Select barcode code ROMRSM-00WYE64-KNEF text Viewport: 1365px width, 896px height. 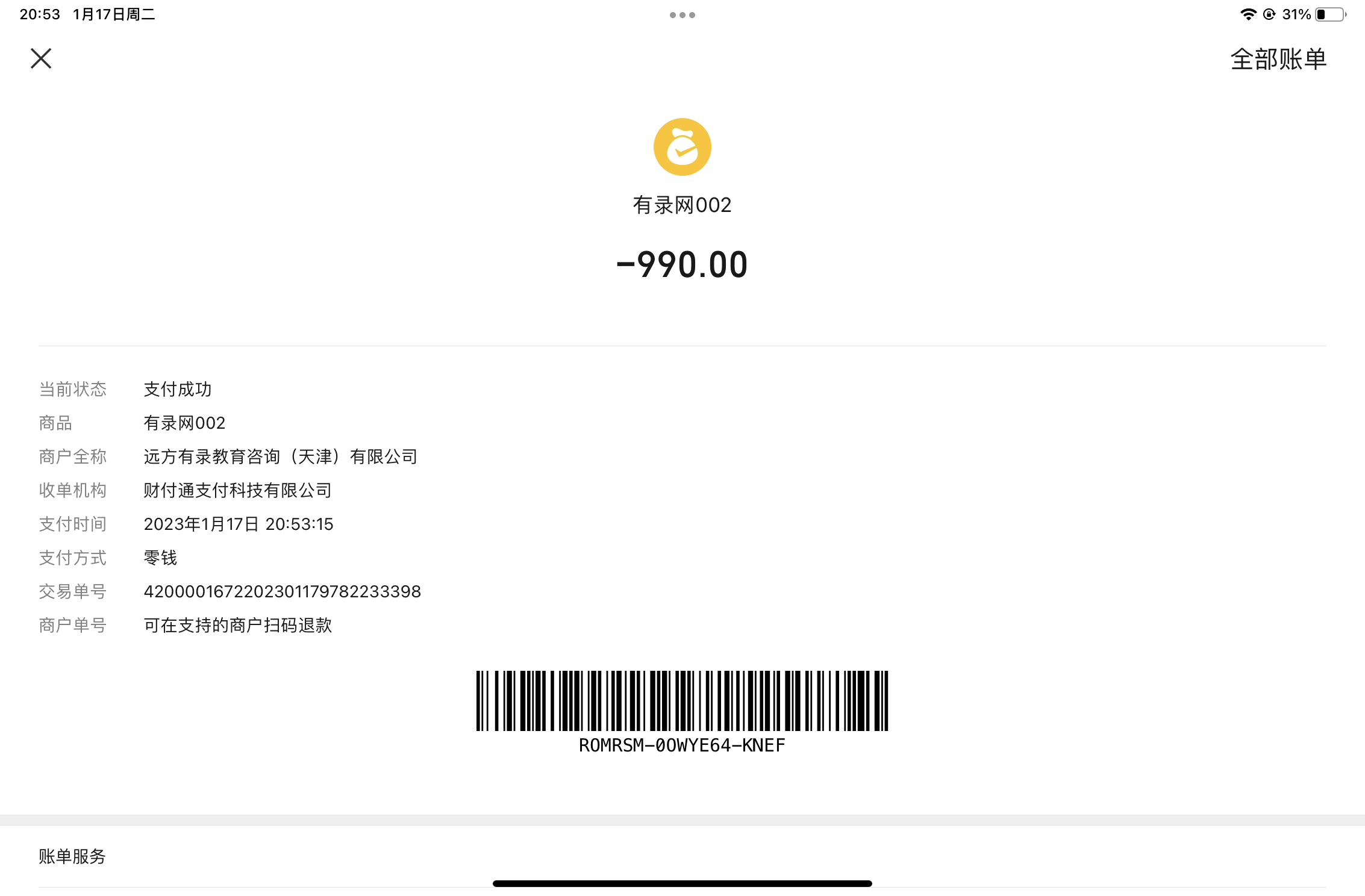pyautogui.click(x=682, y=745)
